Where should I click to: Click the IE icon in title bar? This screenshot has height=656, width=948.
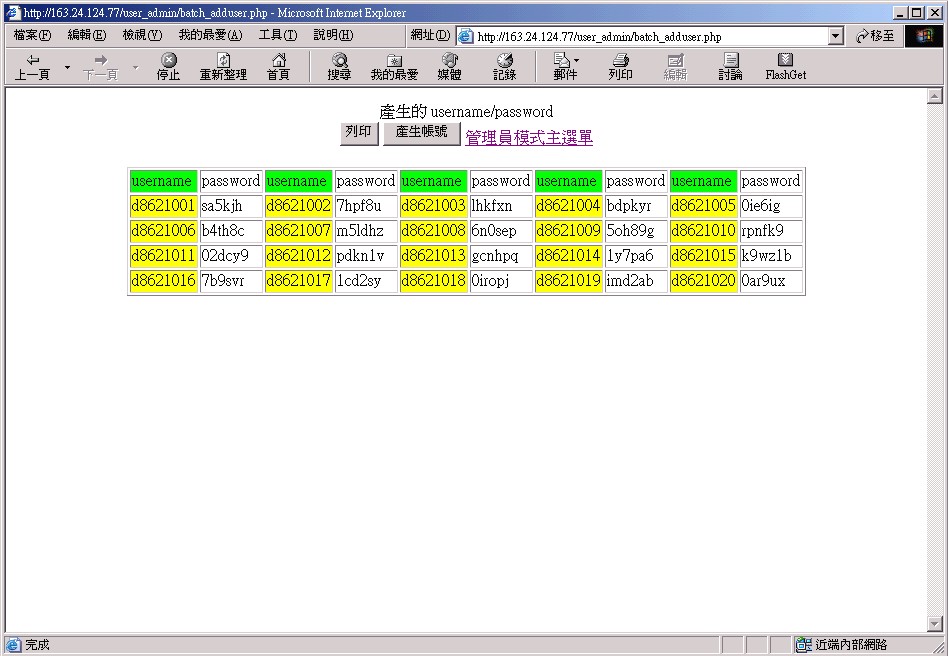point(13,13)
